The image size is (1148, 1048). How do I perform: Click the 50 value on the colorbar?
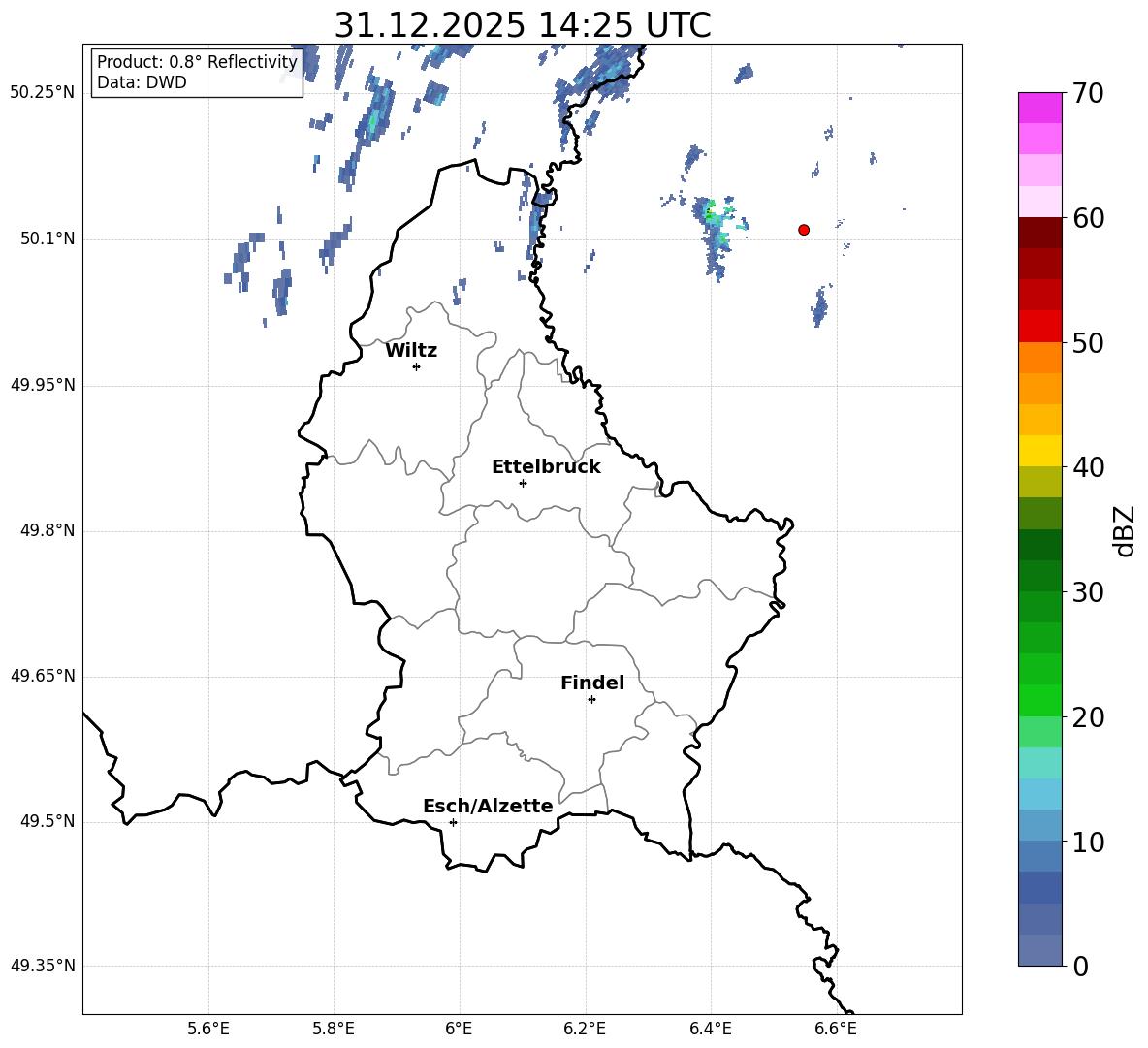tap(1089, 342)
